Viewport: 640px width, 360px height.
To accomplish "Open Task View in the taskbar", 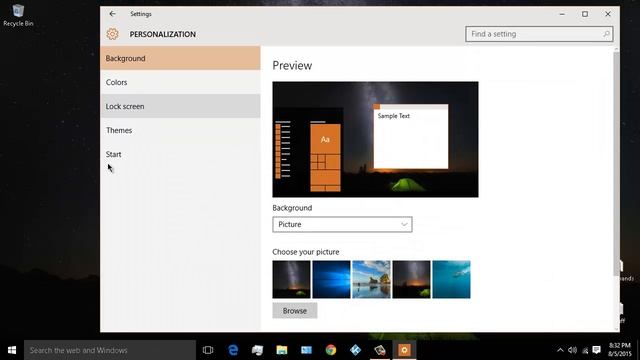I will coord(208,350).
